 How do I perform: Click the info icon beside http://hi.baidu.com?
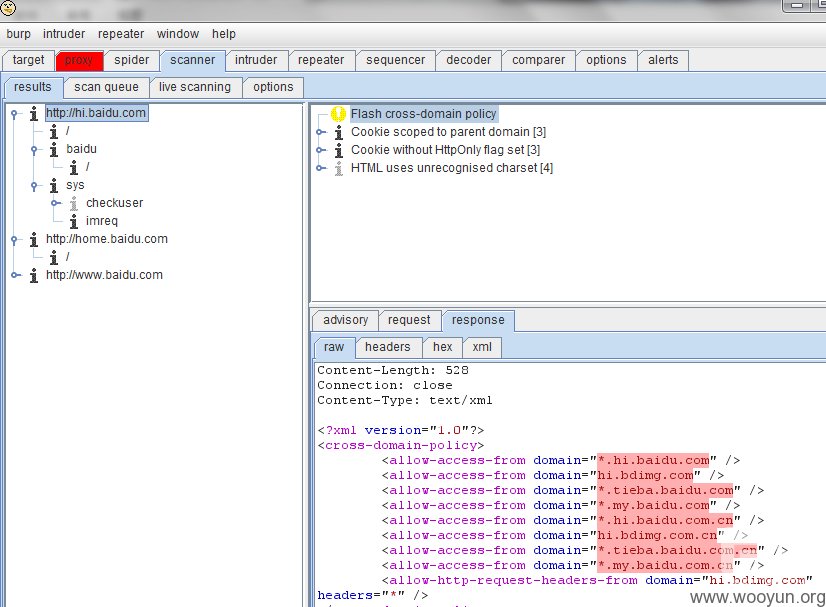[34, 113]
